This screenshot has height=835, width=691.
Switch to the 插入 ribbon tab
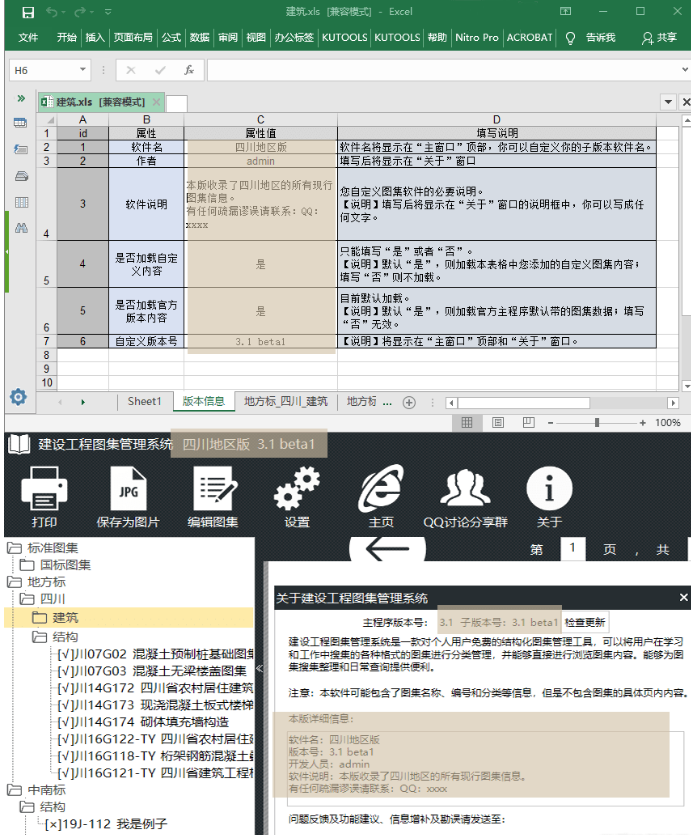point(95,37)
